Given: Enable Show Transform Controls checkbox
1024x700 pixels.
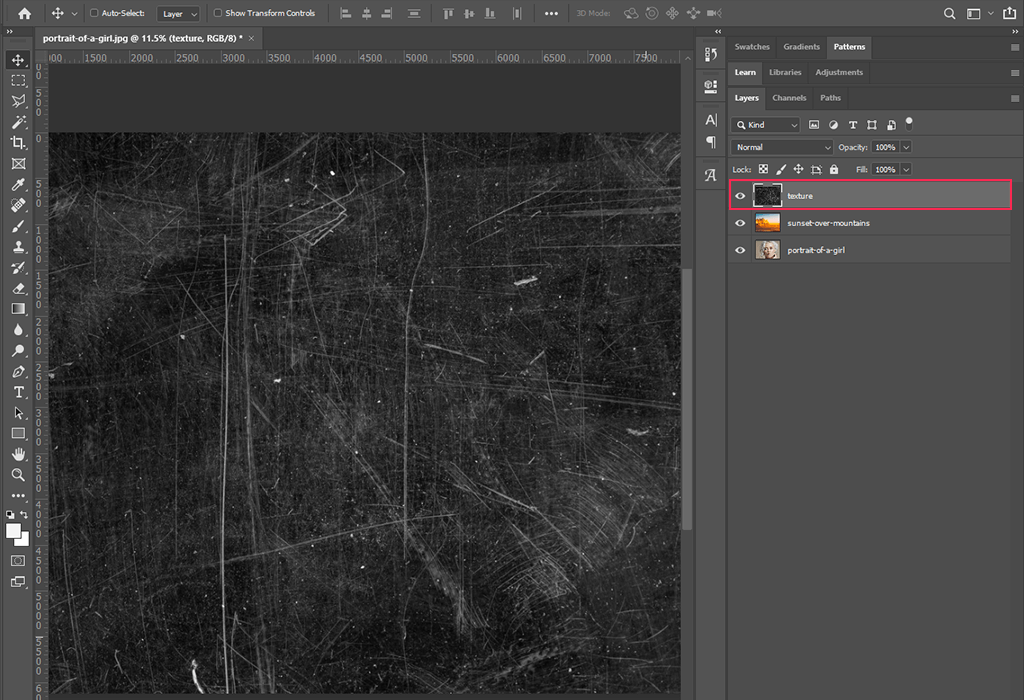Looking at the screenshot, I should (x=218, y=14).
